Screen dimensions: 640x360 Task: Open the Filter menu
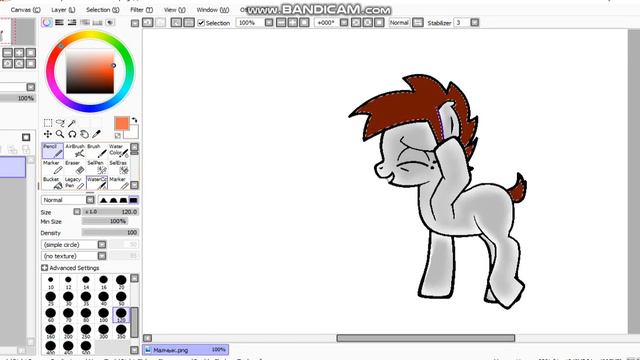click(x=141, y=9)
